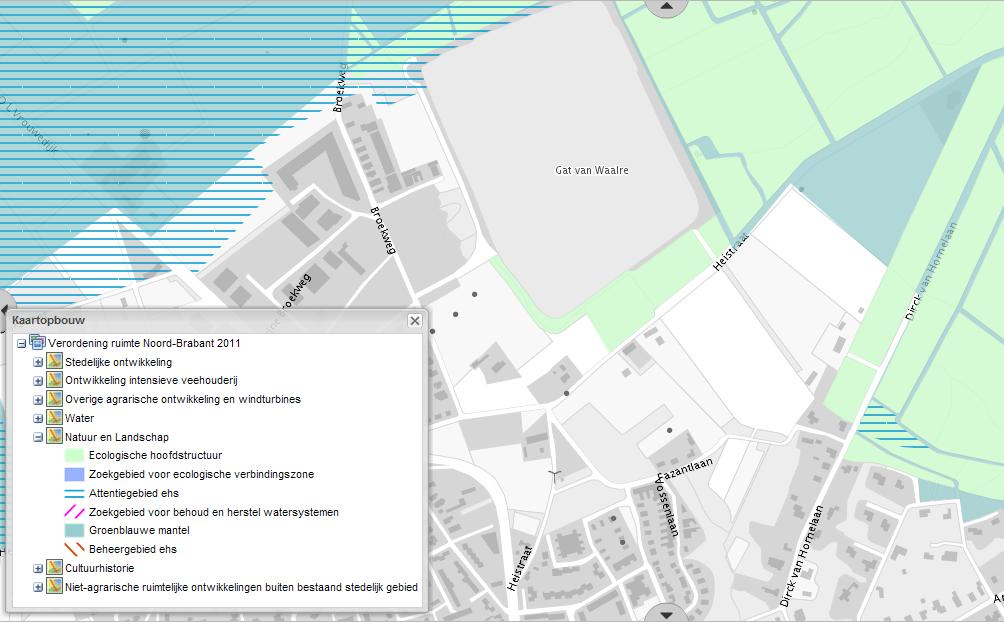
Task: Collapse the Verordening ruimte Noord-Brabant root
Action: 22,343
